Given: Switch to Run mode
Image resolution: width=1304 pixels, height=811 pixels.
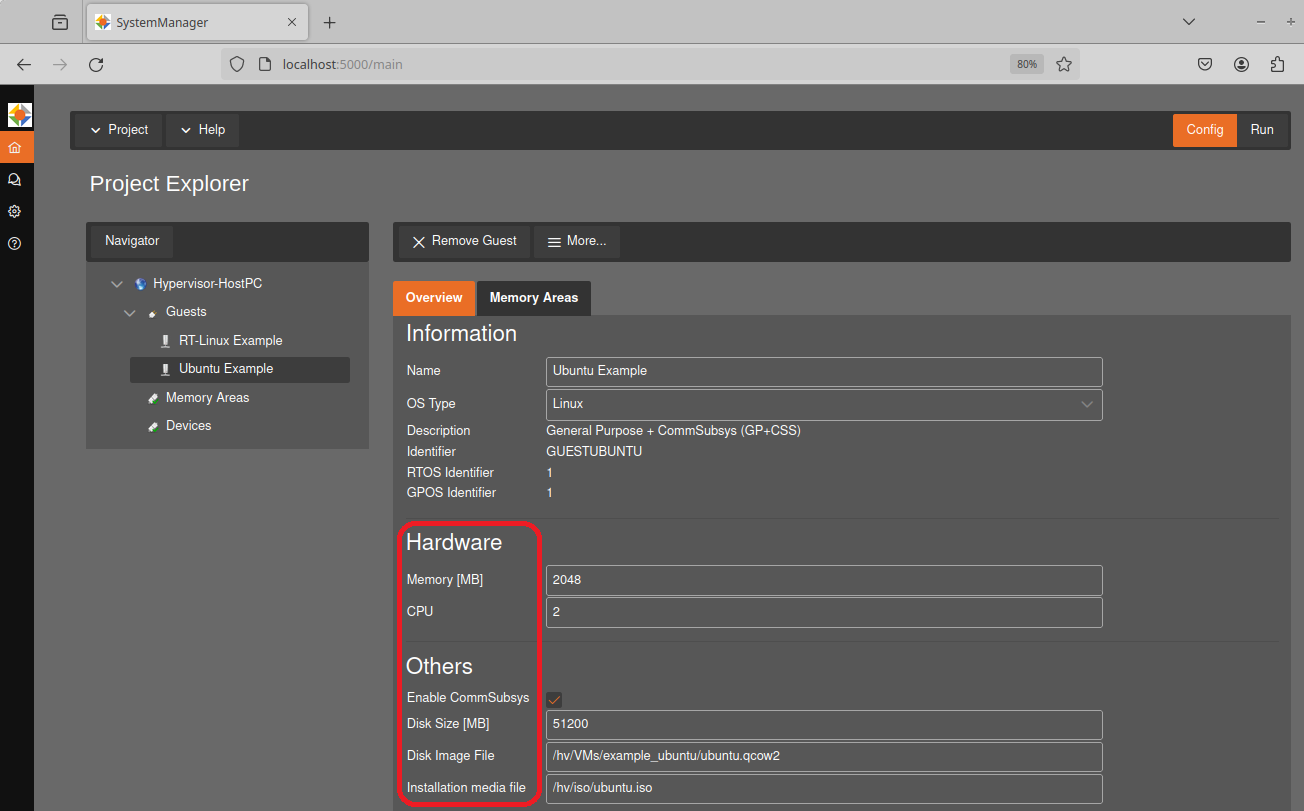Looking at the screenshot, I should 1261,130.
